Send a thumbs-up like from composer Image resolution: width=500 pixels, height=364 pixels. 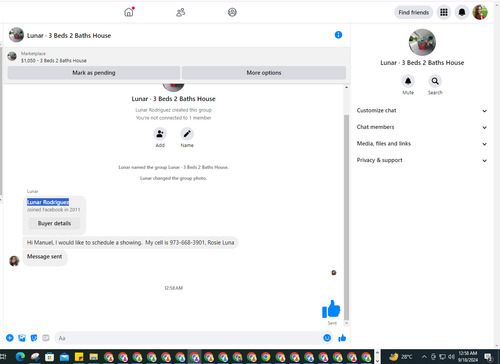(342, 338)
